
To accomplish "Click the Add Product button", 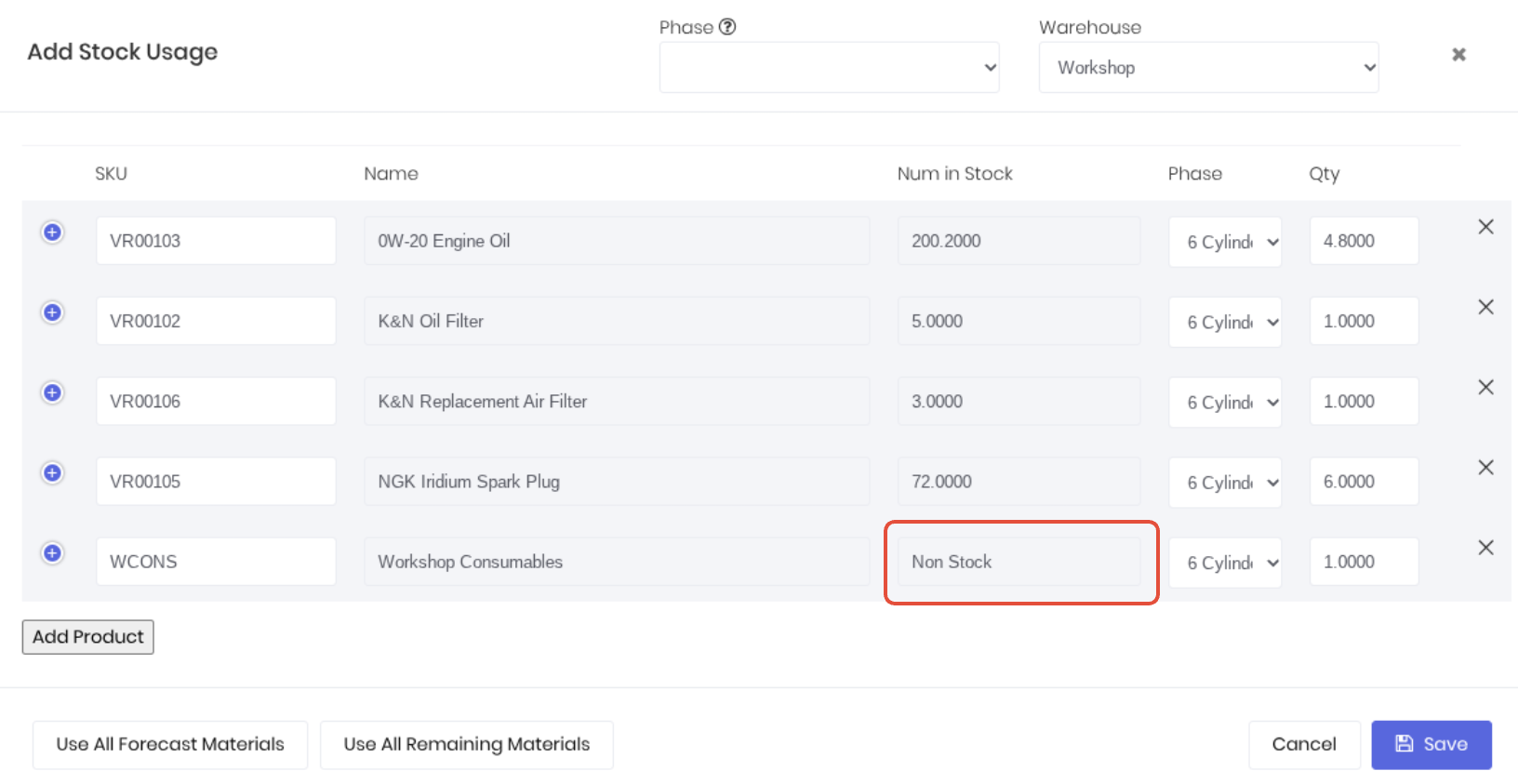I will click(x=88, y=637).
